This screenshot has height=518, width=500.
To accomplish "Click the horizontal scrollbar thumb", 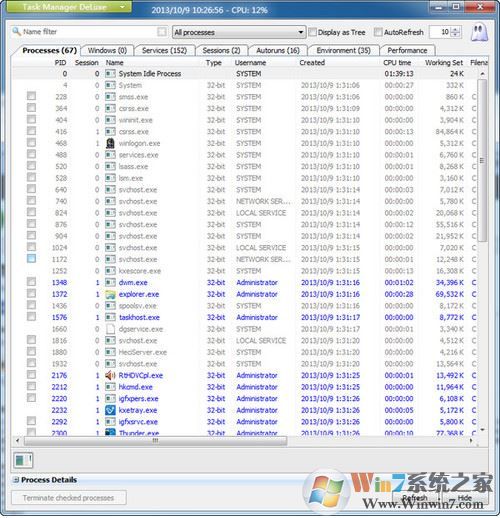I will coord(155,441).
